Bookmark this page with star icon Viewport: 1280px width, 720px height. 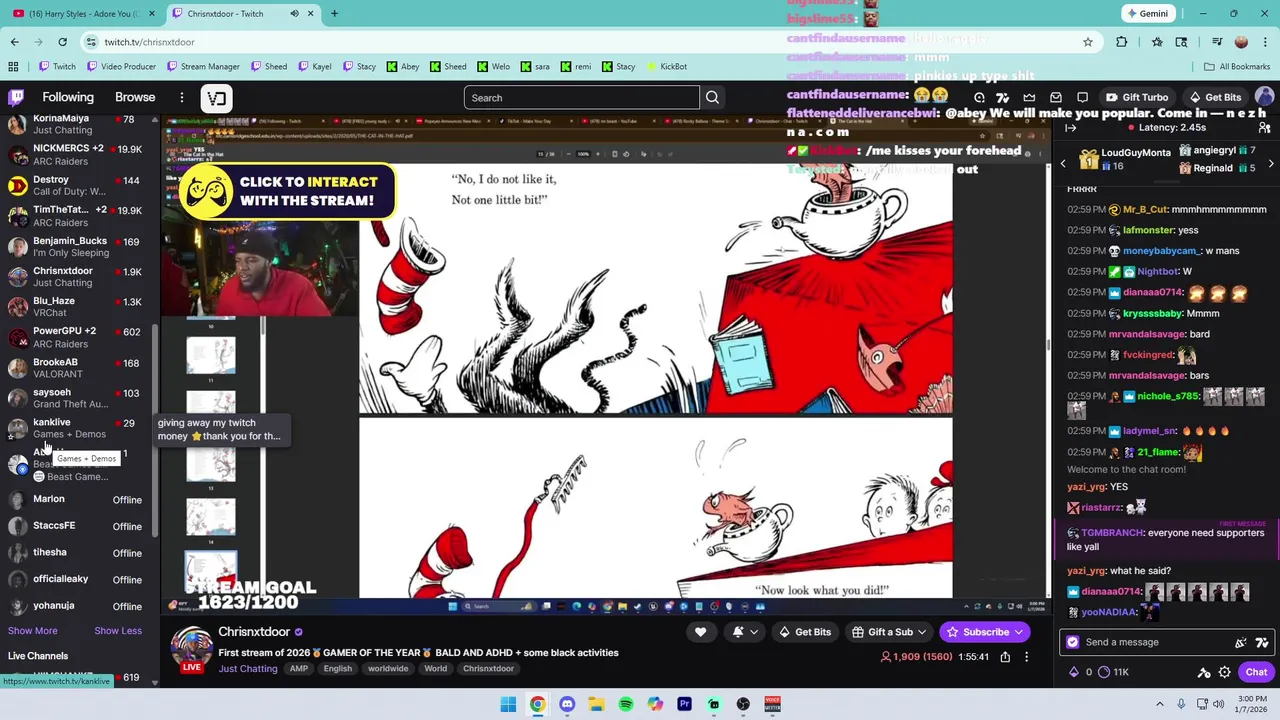[x=1088, y=42]
